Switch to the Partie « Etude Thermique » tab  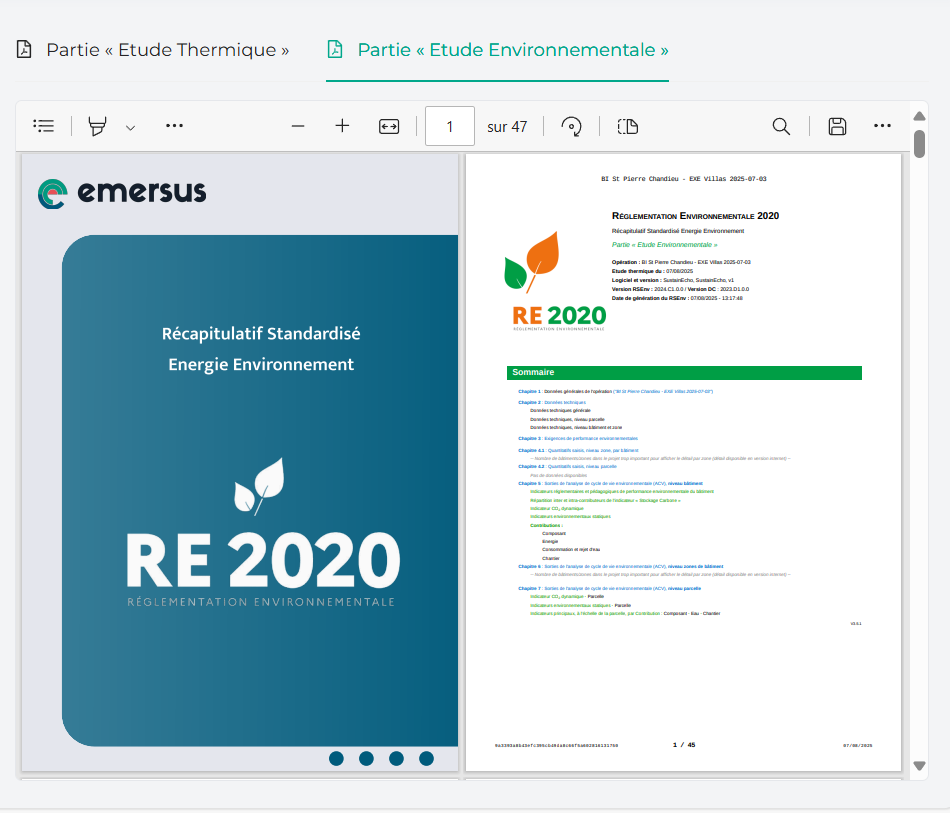pos(153,50)
